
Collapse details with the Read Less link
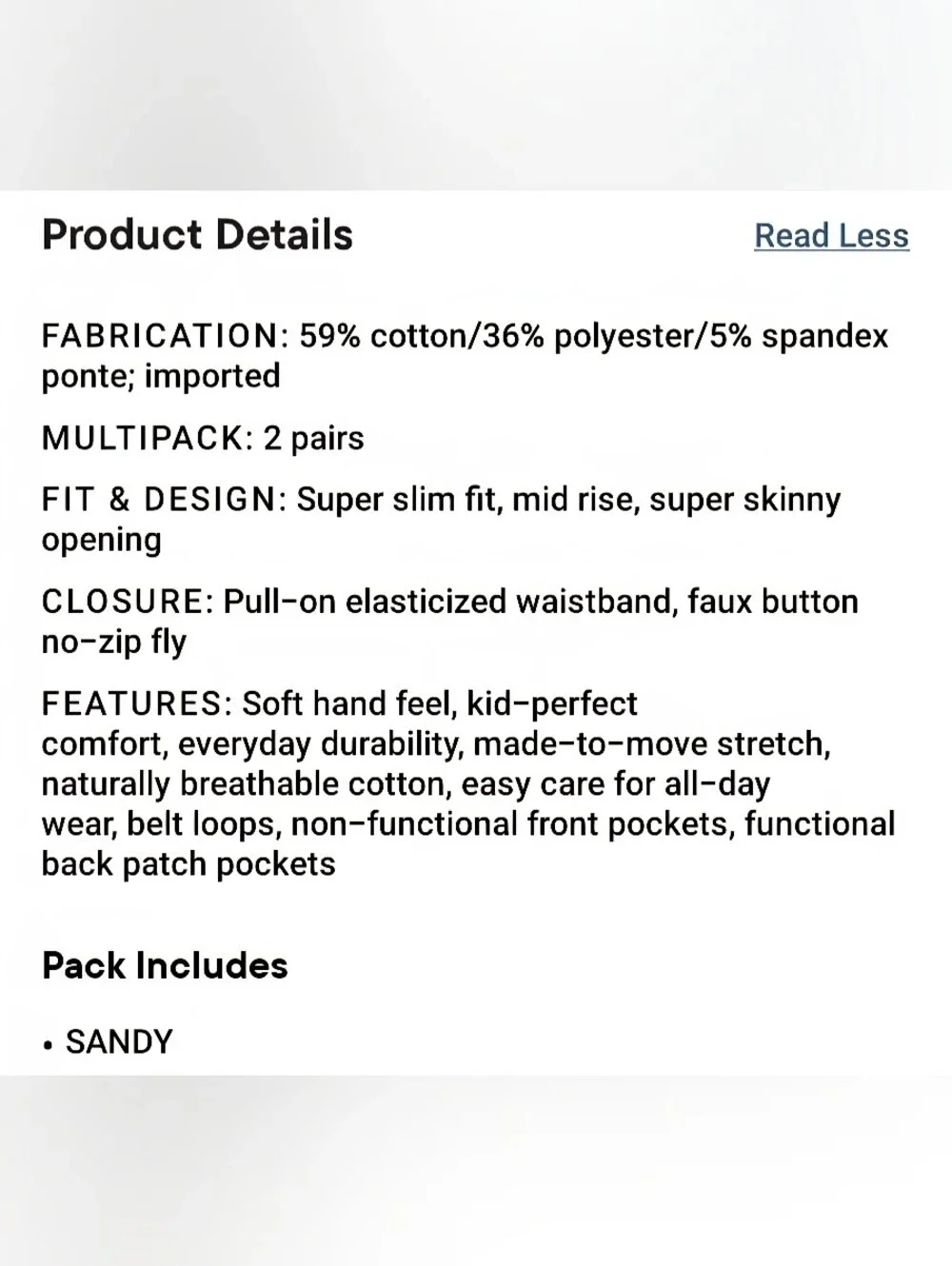[x=831, y=235]
